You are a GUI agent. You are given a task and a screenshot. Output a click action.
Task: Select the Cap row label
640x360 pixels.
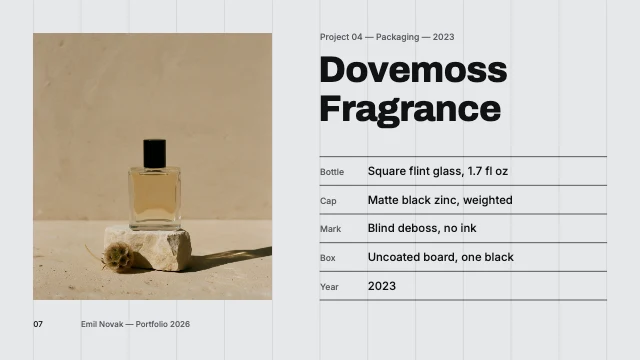click(x=328, y=201)
